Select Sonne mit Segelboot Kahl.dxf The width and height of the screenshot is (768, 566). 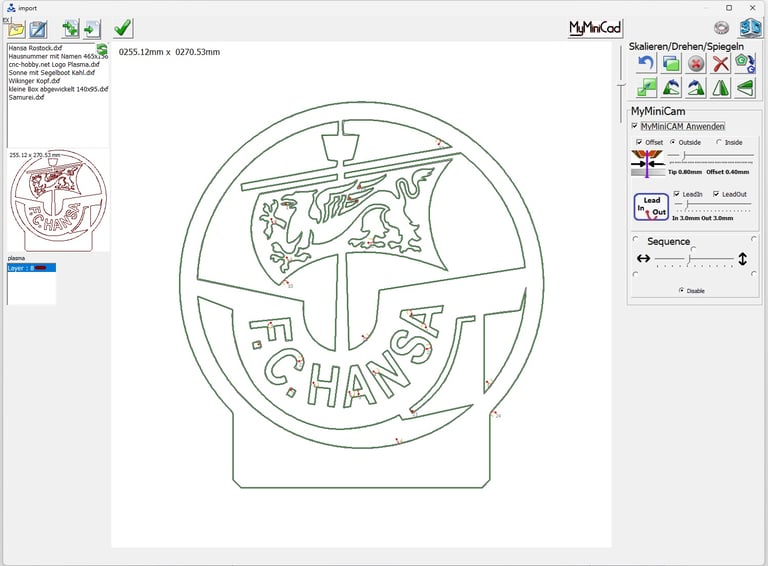pyautogui.click(x=51, y=72)
